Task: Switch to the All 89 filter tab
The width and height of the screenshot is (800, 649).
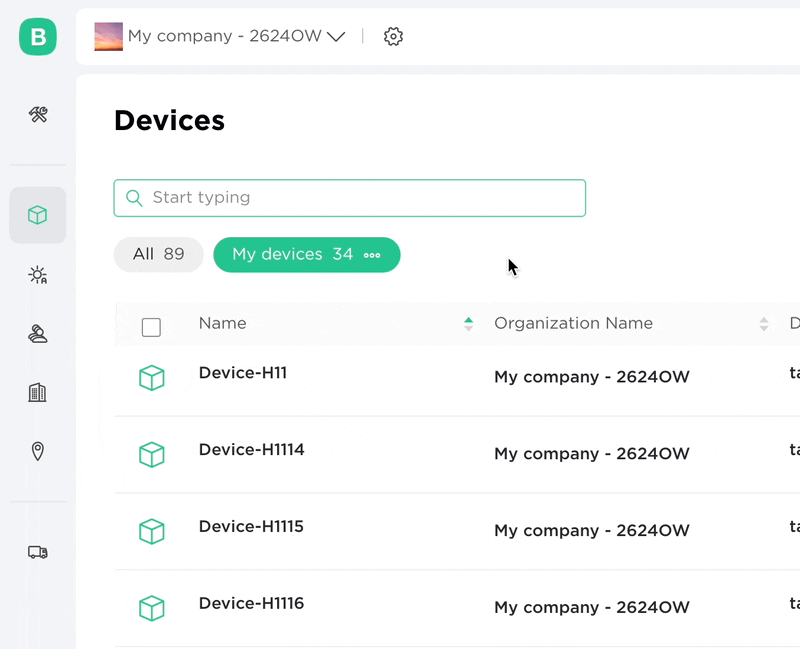Action: click(158, 255)
